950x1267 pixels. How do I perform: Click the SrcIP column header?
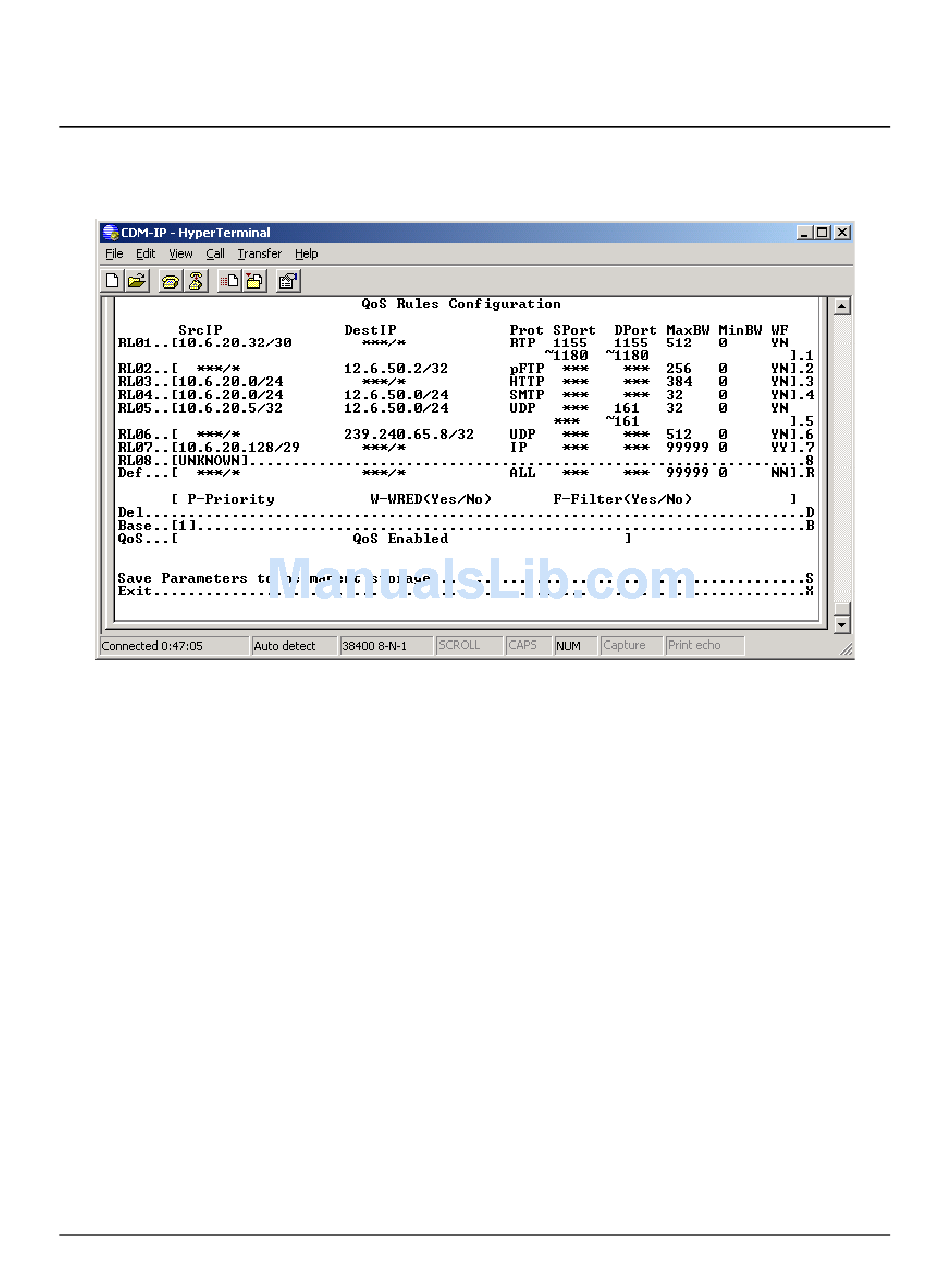point(200,330)
